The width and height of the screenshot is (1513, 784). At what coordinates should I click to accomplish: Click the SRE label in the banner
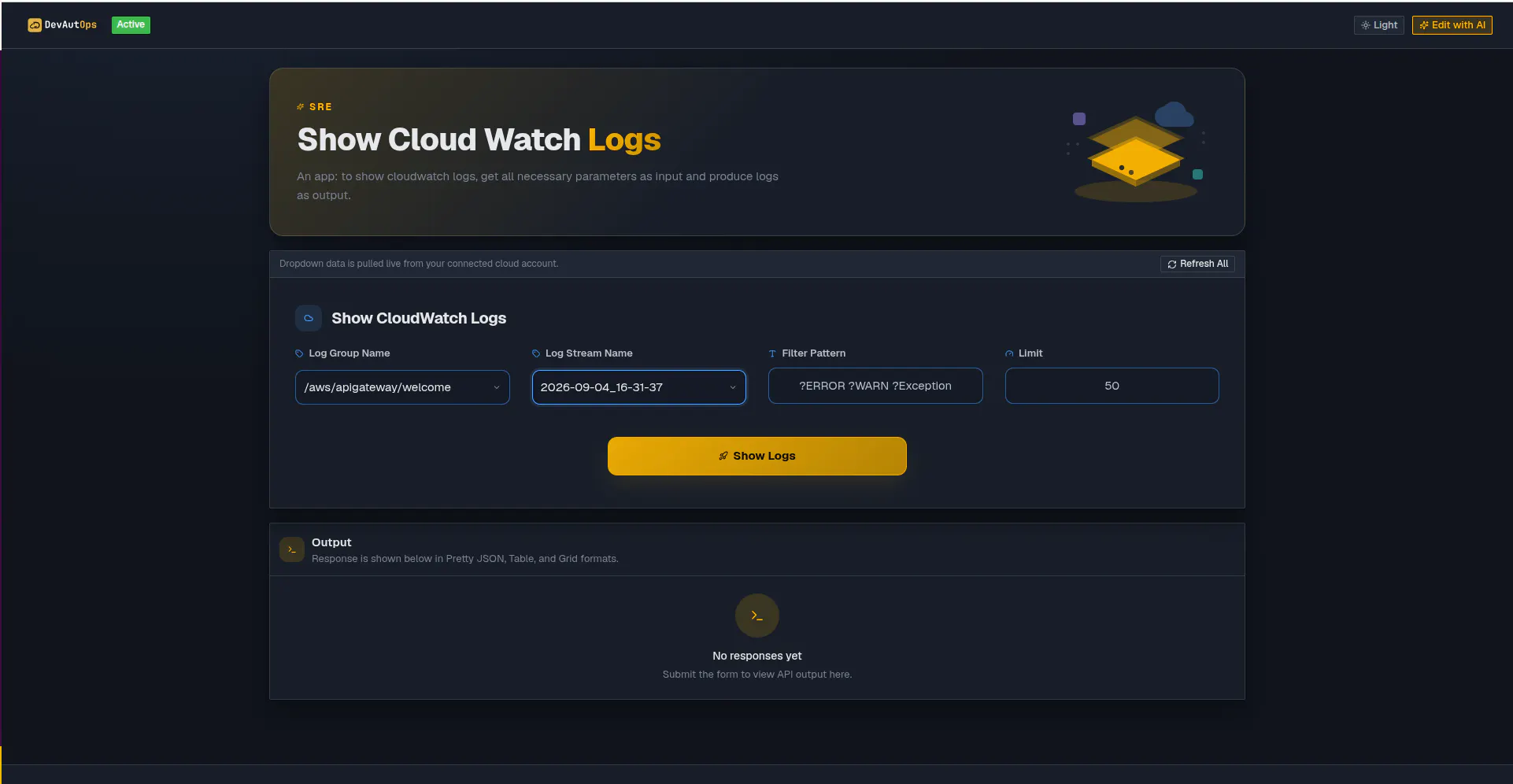coord(320,107)
